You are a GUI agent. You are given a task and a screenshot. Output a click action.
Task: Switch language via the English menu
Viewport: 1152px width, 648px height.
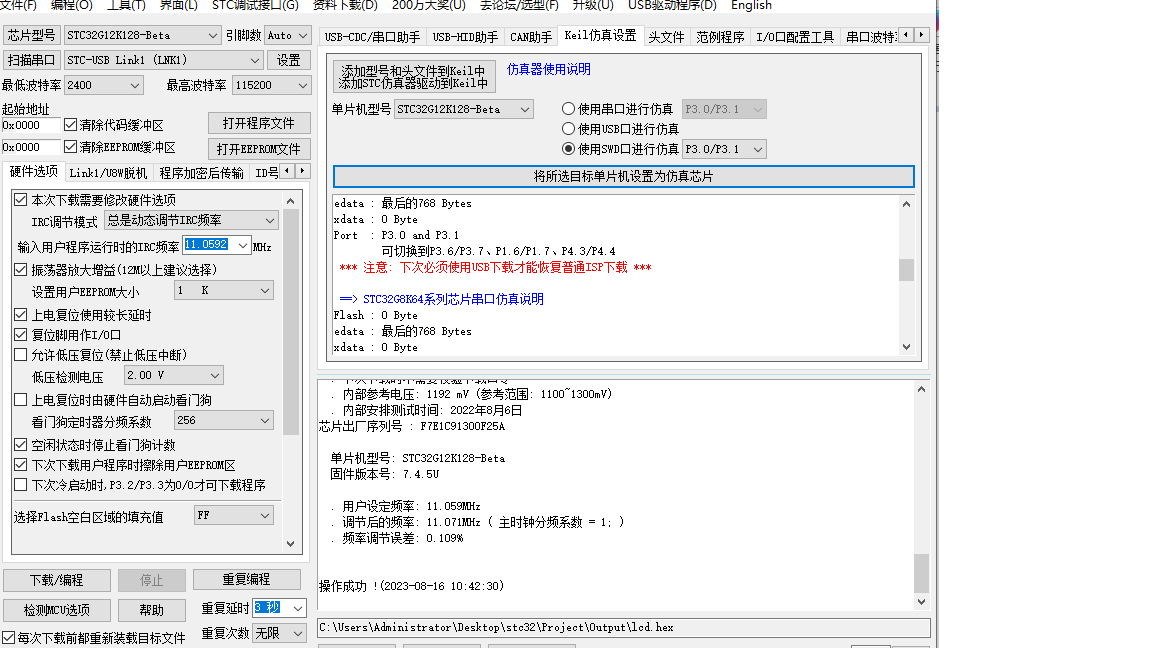click(x=751, y=5)
